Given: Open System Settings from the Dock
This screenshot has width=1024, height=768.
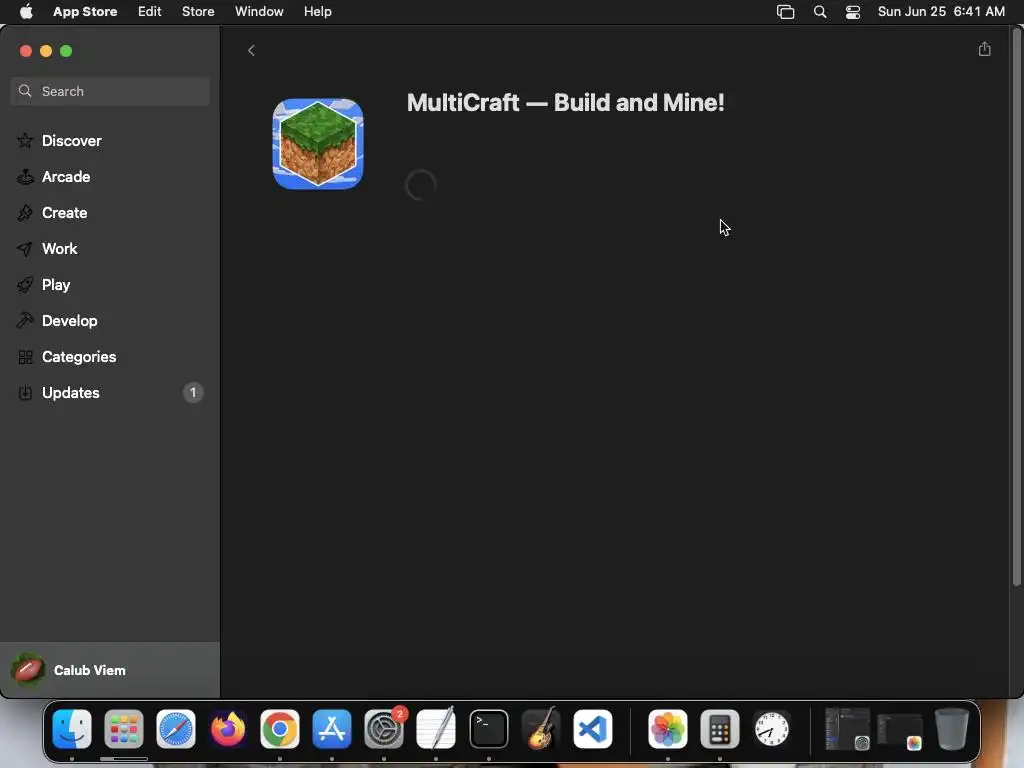Looking at the screenshot, I should click(x=384, y=728).
